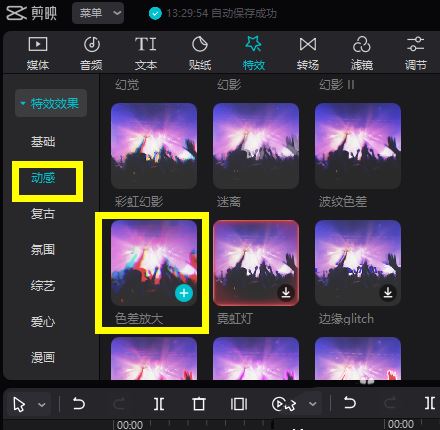Select the 边缘glitch effect thumbnail
Viewport: 440px width, 430px height.
point(358,263)
